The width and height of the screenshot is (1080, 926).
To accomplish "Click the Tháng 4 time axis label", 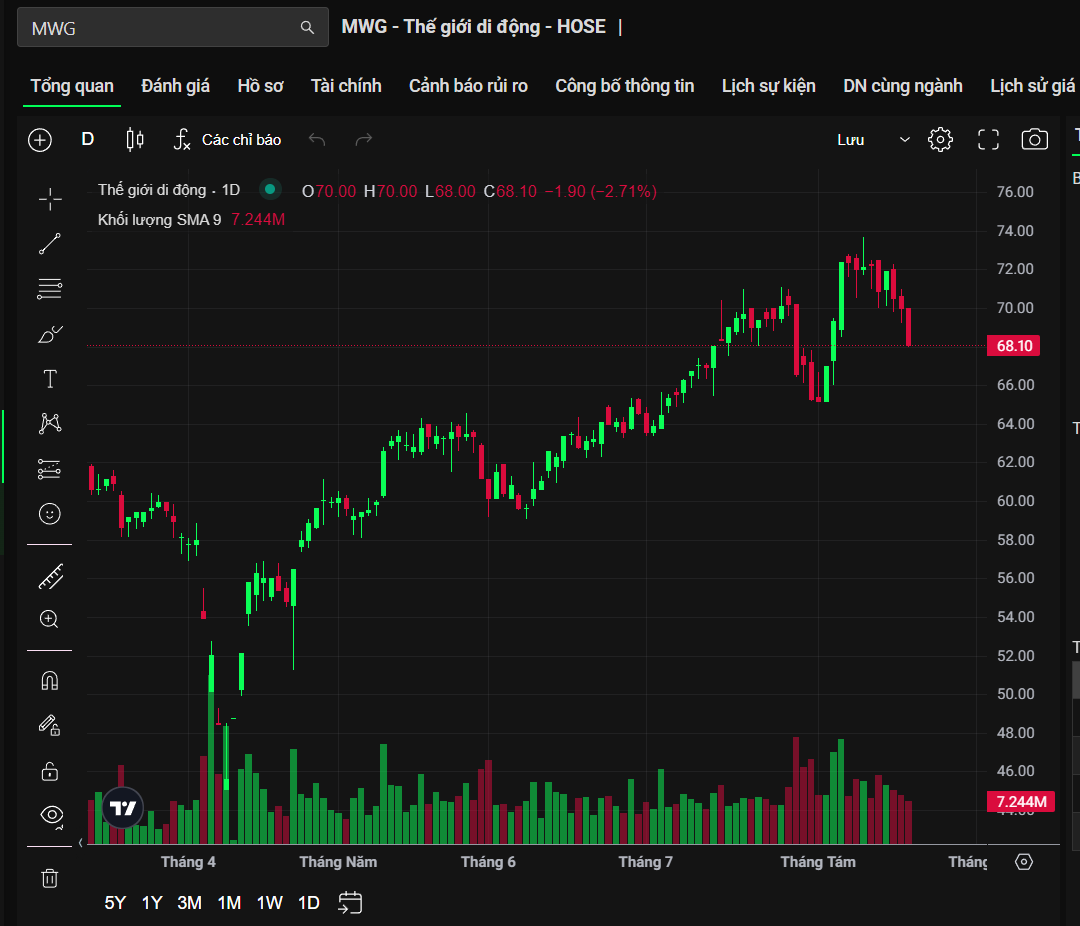I will click(x=188, y=862).
